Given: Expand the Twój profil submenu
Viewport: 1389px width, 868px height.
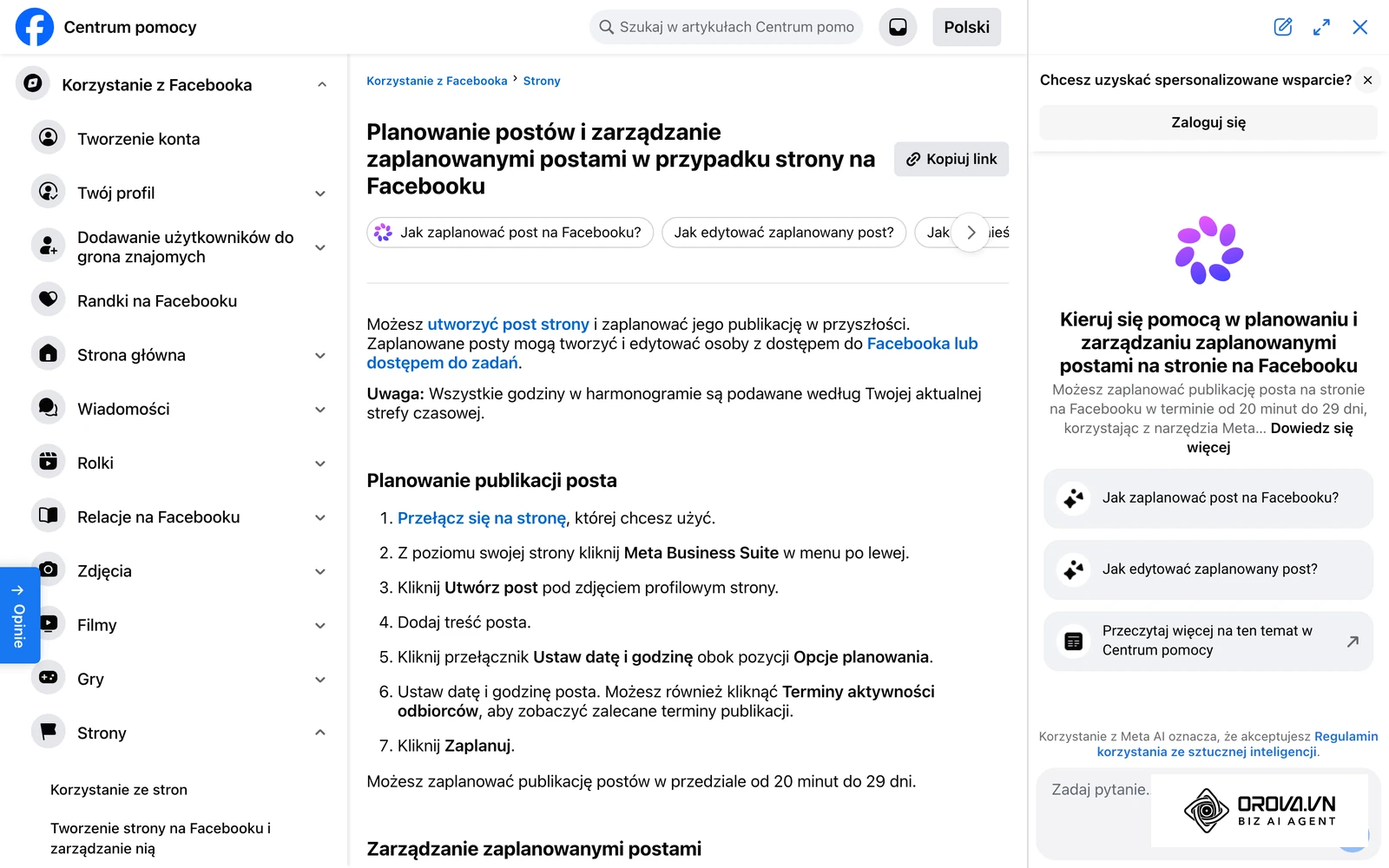Looking at the screenshot, I should point(320,194).
